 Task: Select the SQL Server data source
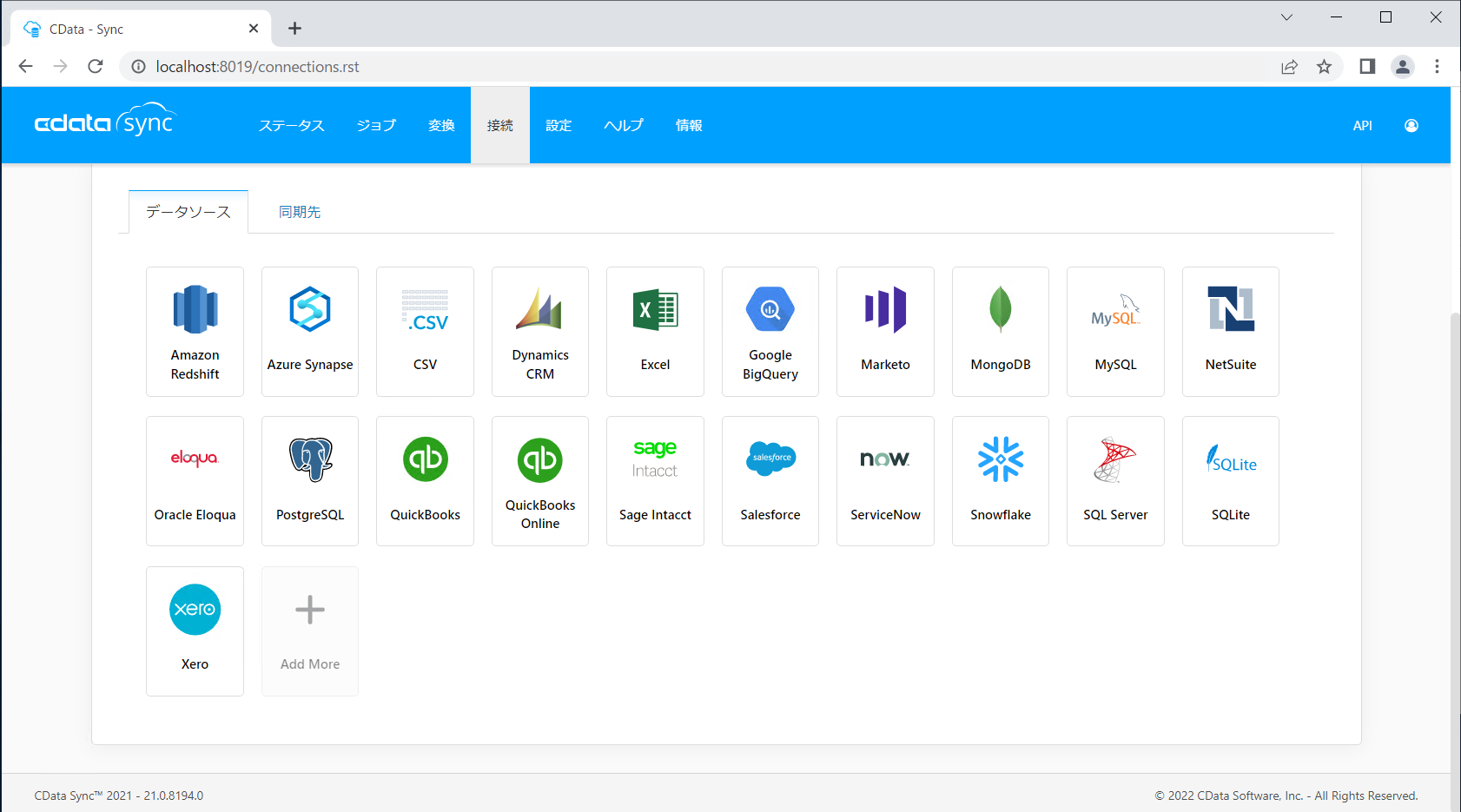[x=1115, y=481]
